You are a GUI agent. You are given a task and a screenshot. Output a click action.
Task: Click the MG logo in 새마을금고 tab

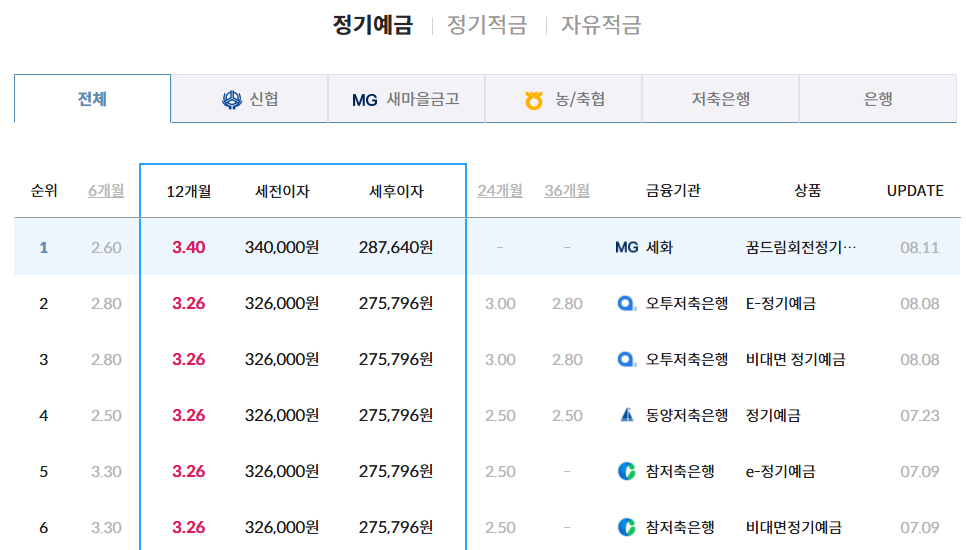pyautogui.click(x=365, y=100)
